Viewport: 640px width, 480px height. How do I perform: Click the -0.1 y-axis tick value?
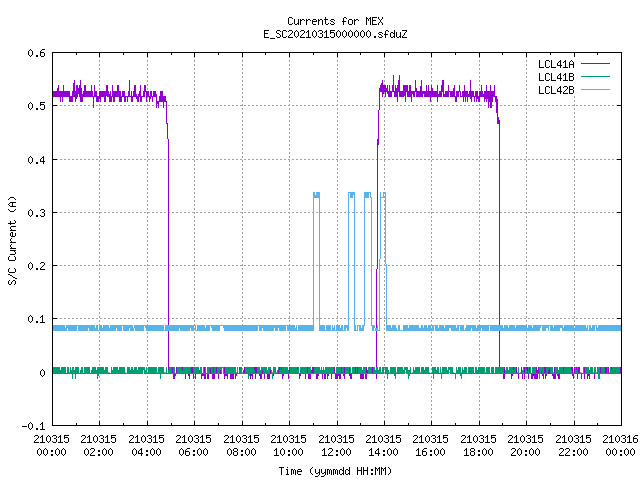point(33,426)
